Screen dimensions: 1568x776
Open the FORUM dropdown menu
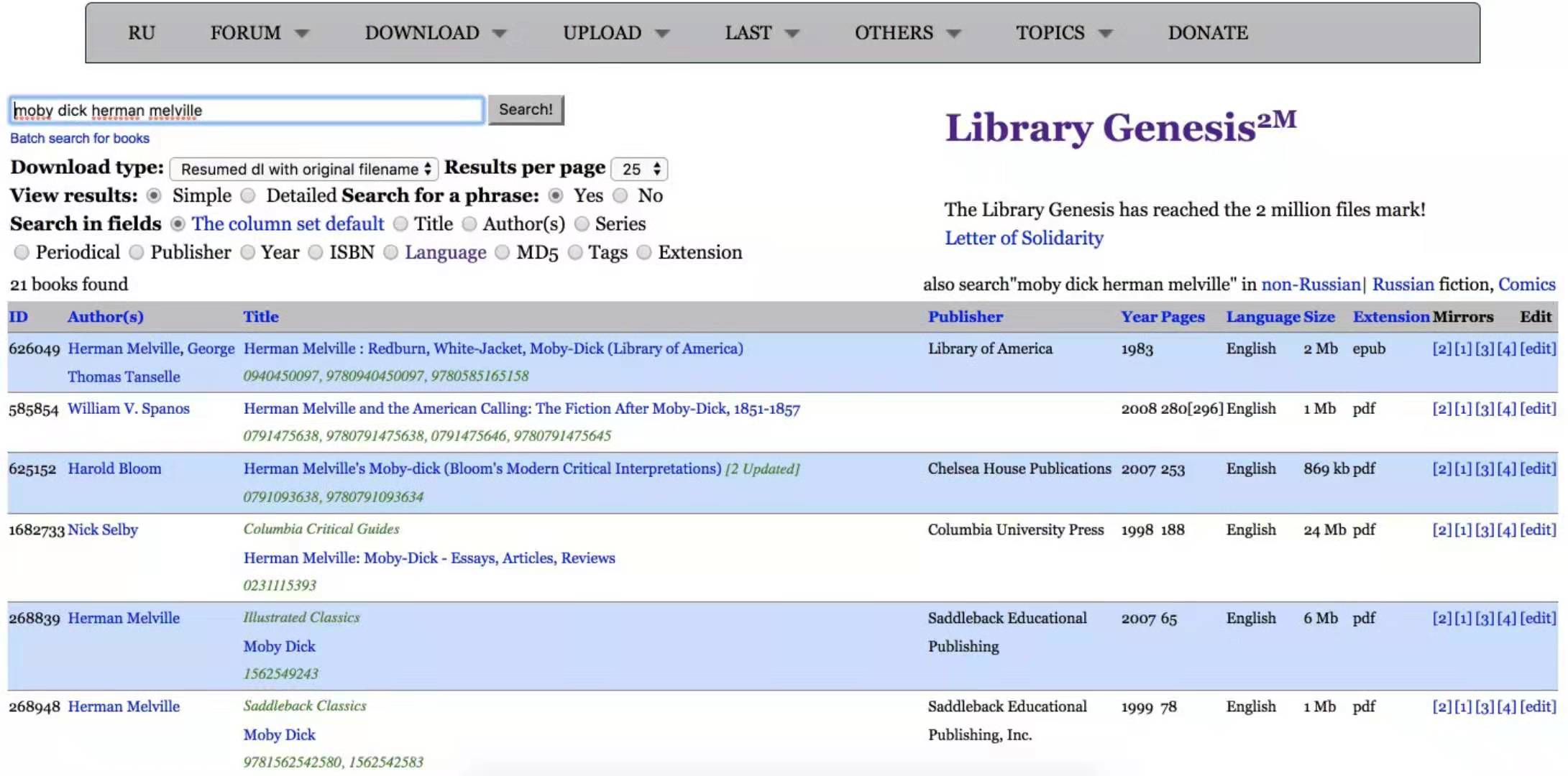tap(259, 33)
